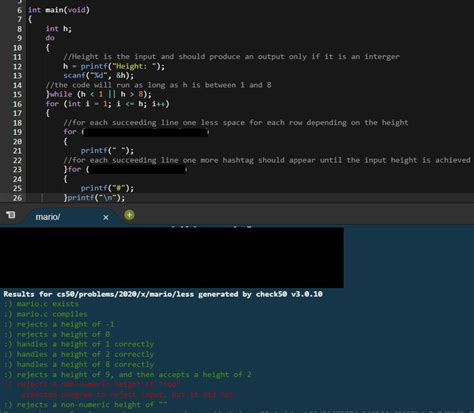Click the comment about one more hashtag
The height and width of the screenshot is (413, 474).
coord(267,160)
